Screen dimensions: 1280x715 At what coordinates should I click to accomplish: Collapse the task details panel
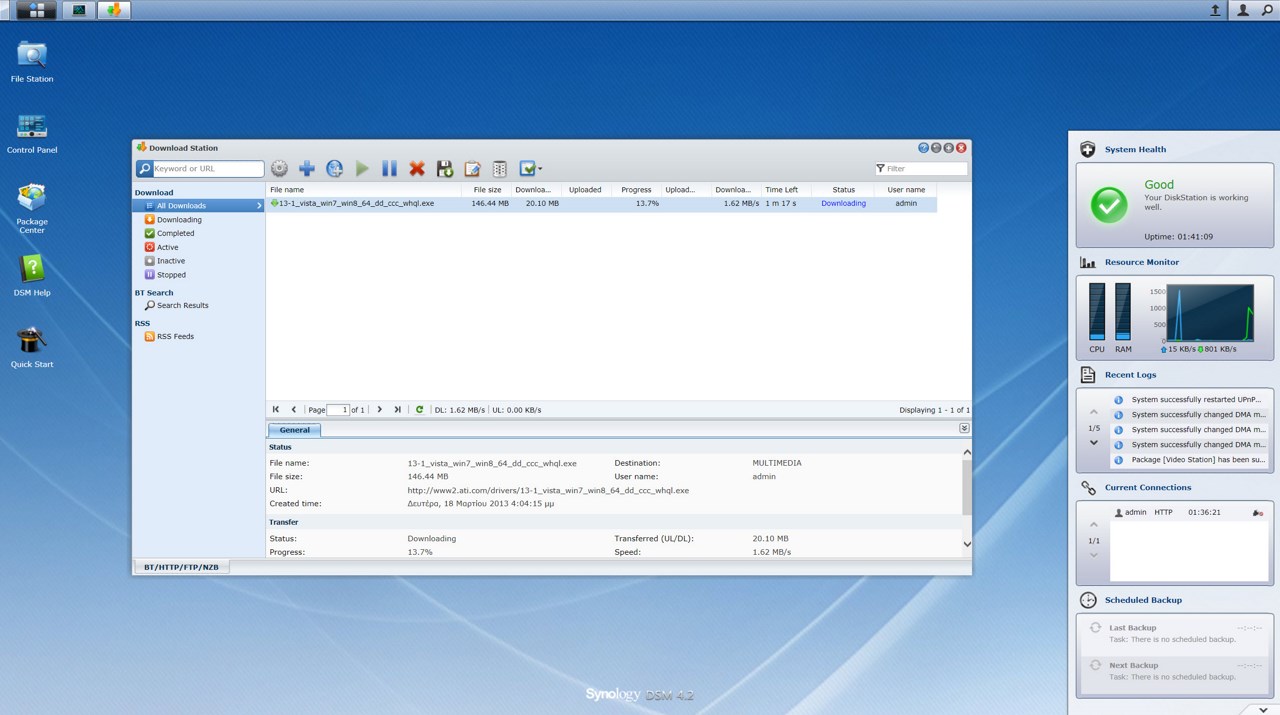[x=964, y=428]
